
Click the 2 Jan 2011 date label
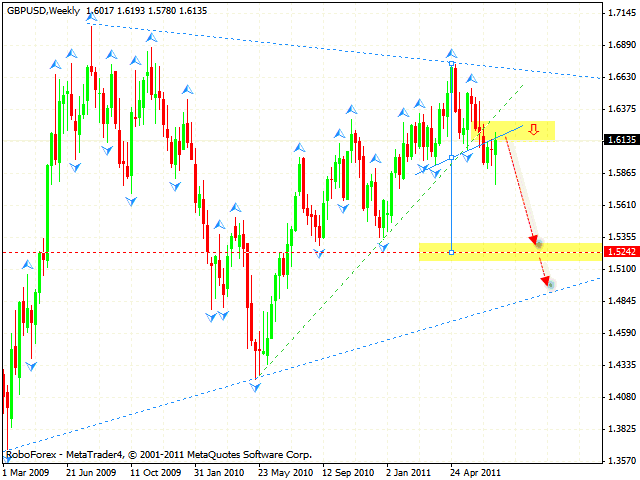click(x=409, y=473)
